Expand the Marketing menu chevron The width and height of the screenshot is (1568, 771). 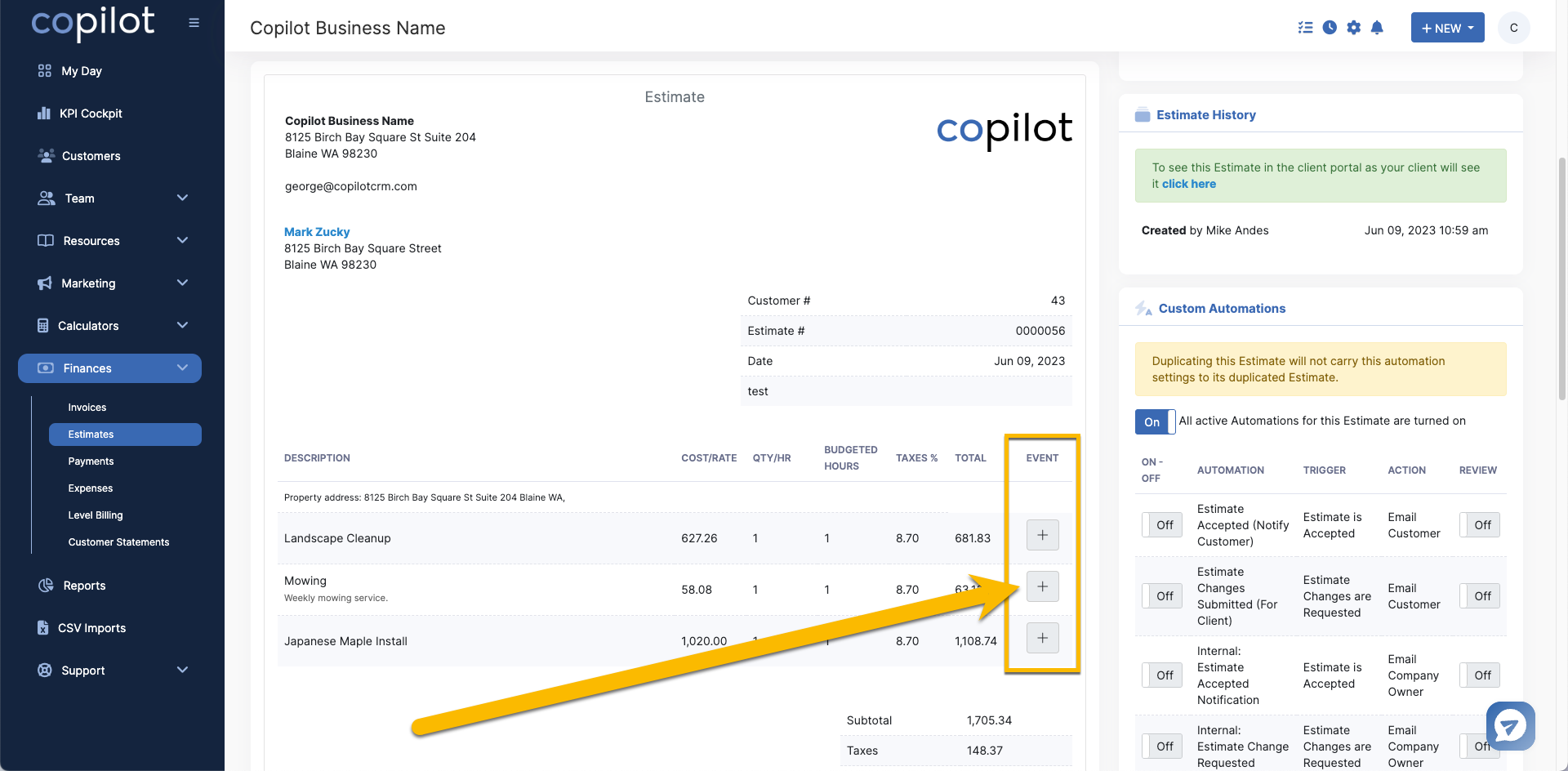click(x=182, y=283)
